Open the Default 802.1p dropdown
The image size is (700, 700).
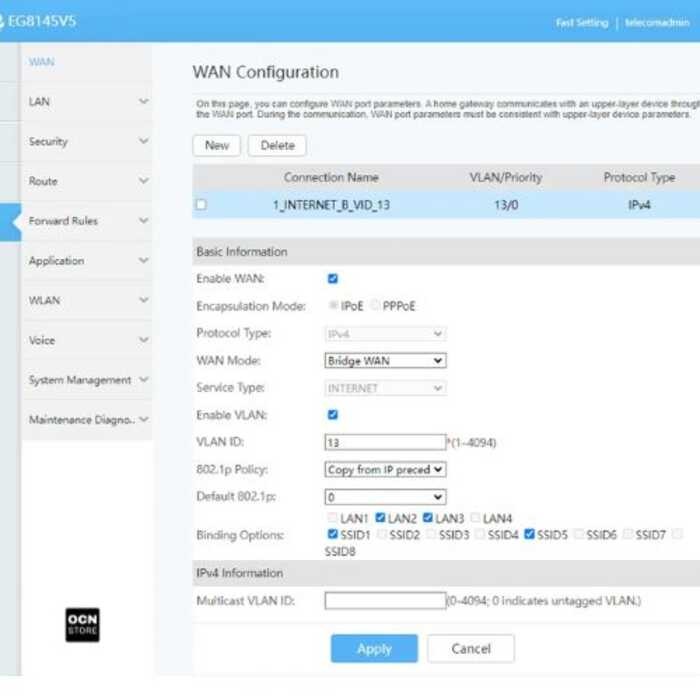385,496
